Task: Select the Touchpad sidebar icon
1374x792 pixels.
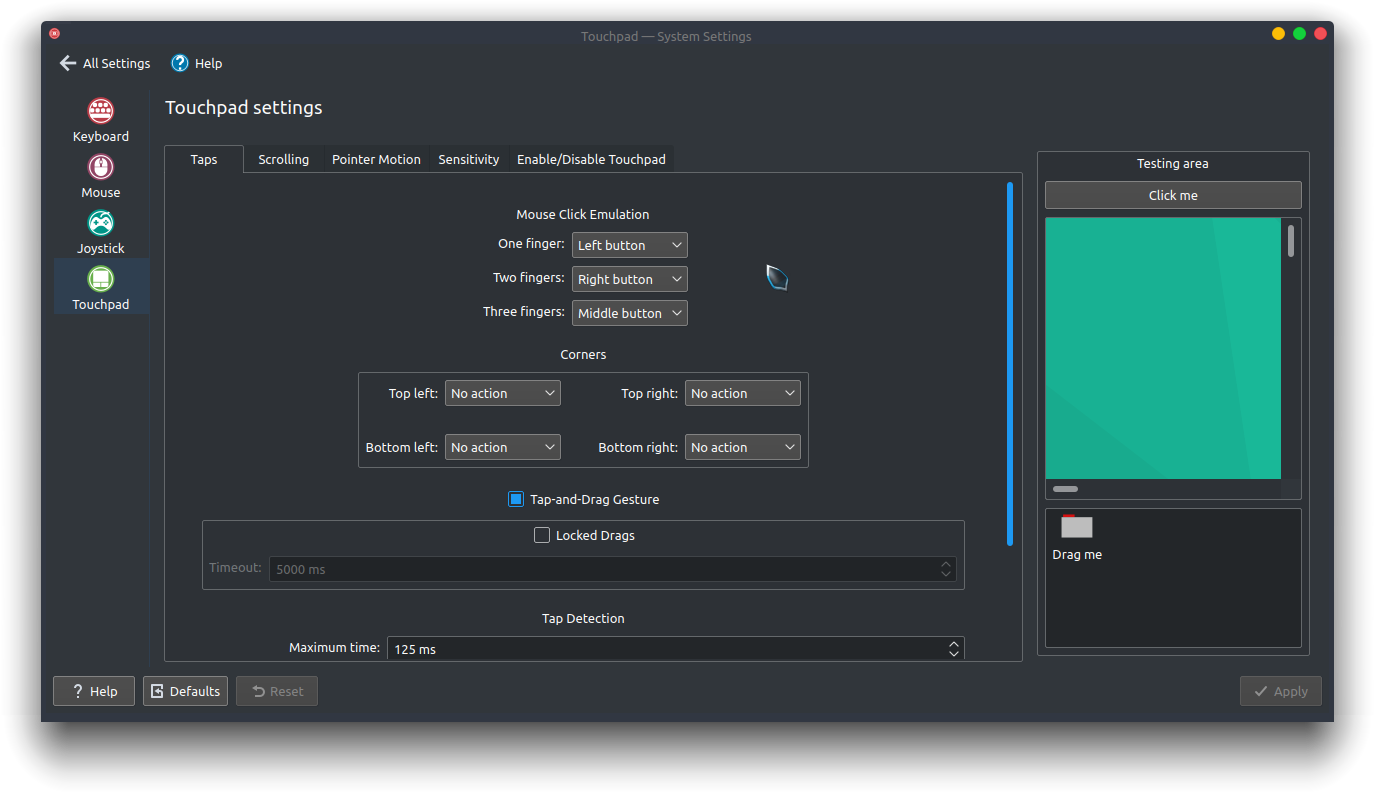Action: (100, 285)
